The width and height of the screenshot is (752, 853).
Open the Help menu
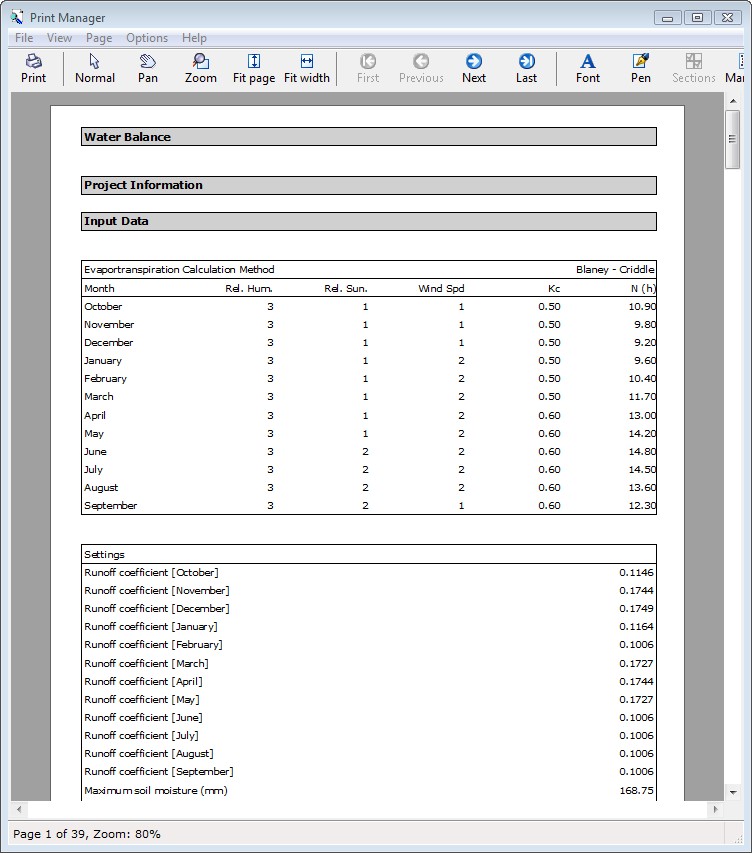(194, 38)
